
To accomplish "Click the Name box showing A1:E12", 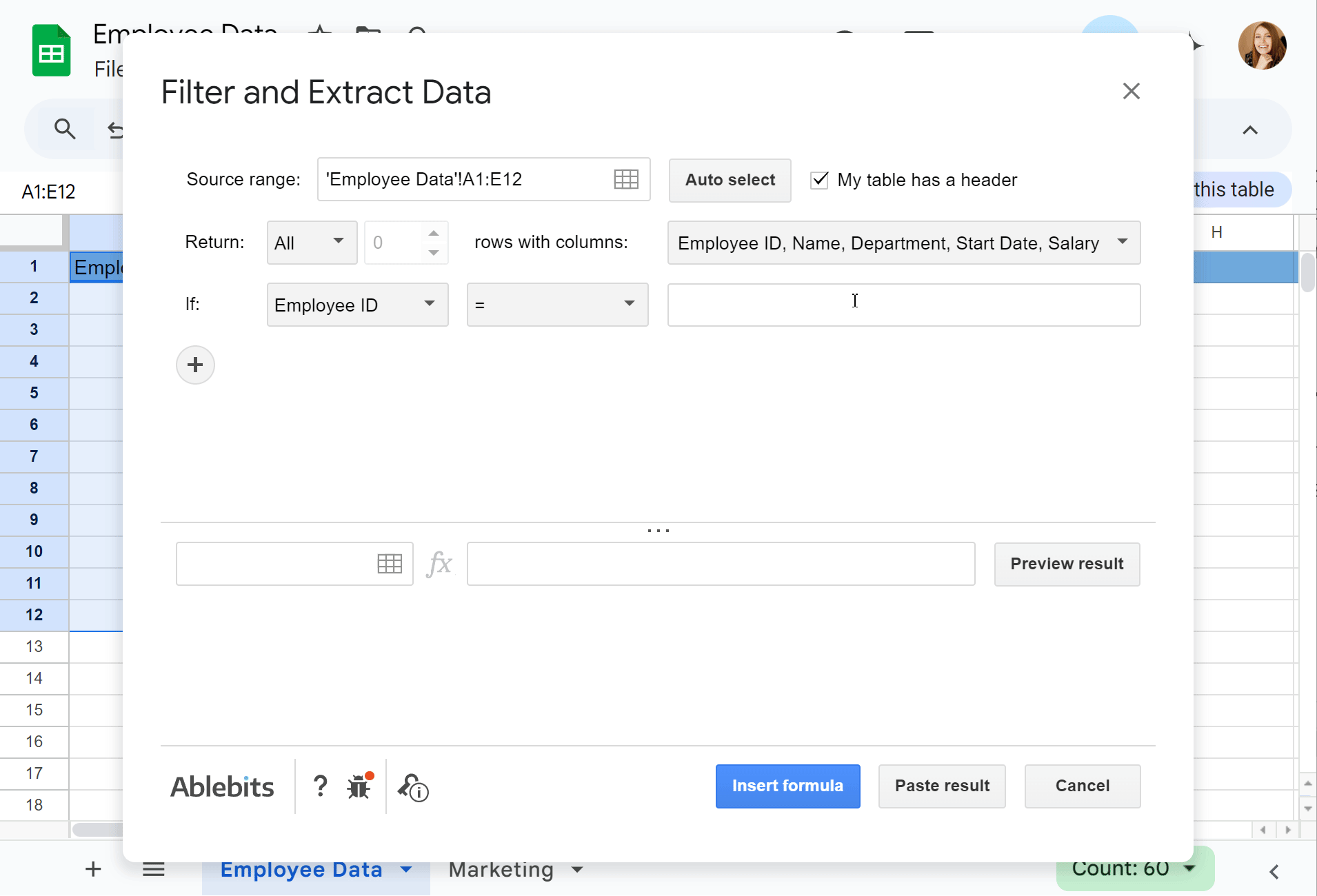I will tap(48, 191).
